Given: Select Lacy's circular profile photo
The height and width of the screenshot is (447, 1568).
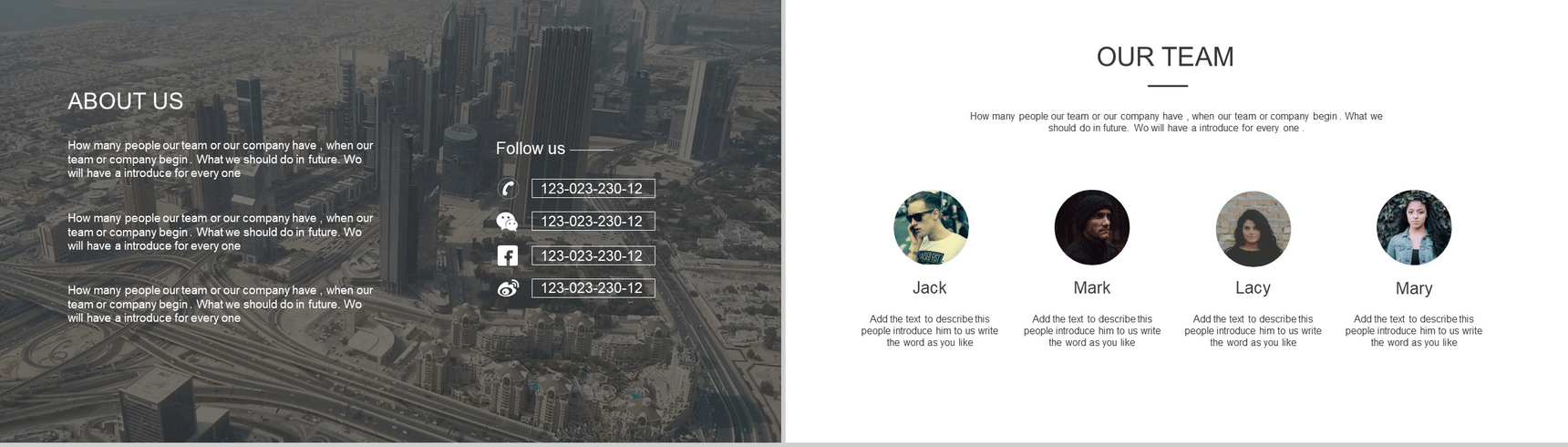Looking at the screenshot, I should coord(1253,228).
